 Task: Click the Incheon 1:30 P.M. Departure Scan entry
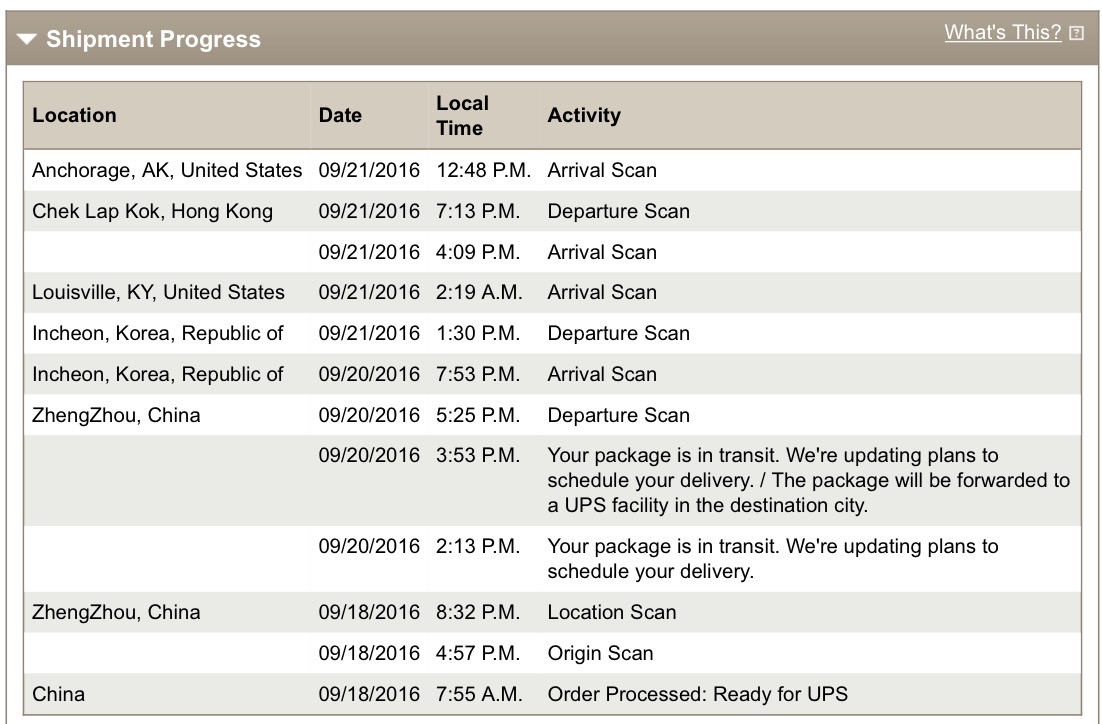(x=618, y=333)
